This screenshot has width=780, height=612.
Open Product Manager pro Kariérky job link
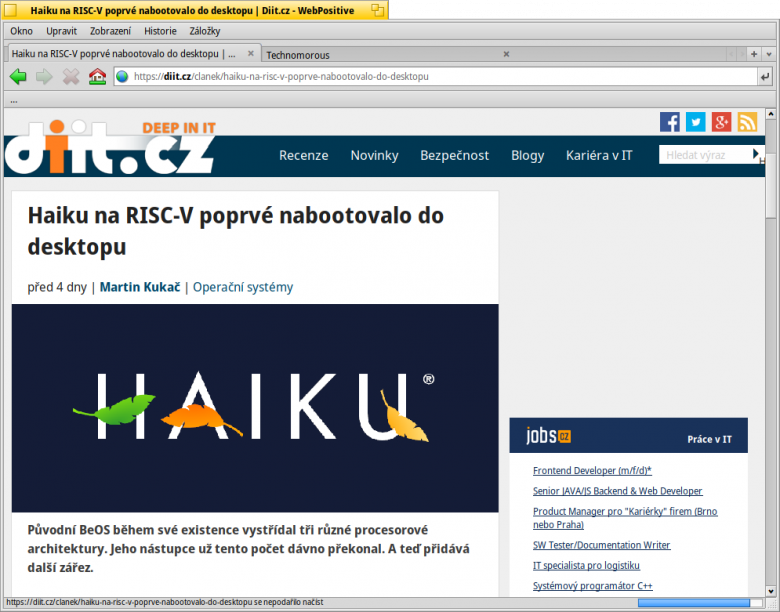625,517
